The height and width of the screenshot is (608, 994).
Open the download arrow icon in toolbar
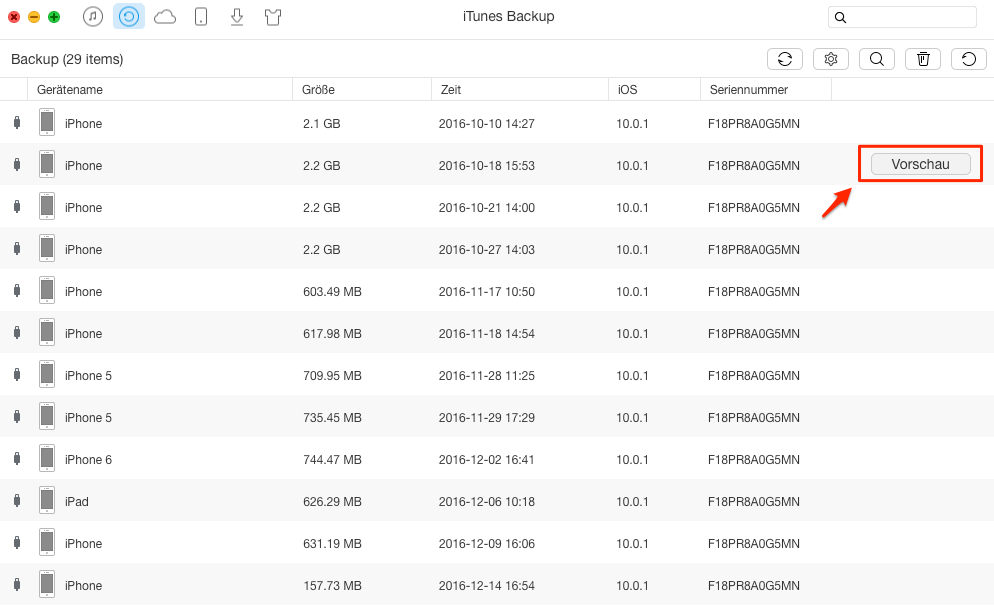click(237, 17)
